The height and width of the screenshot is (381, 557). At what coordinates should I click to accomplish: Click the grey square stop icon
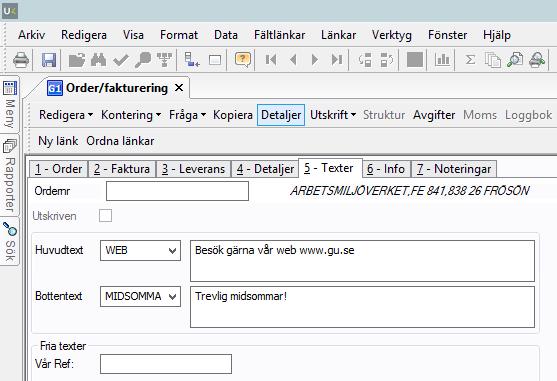point(415,60)
